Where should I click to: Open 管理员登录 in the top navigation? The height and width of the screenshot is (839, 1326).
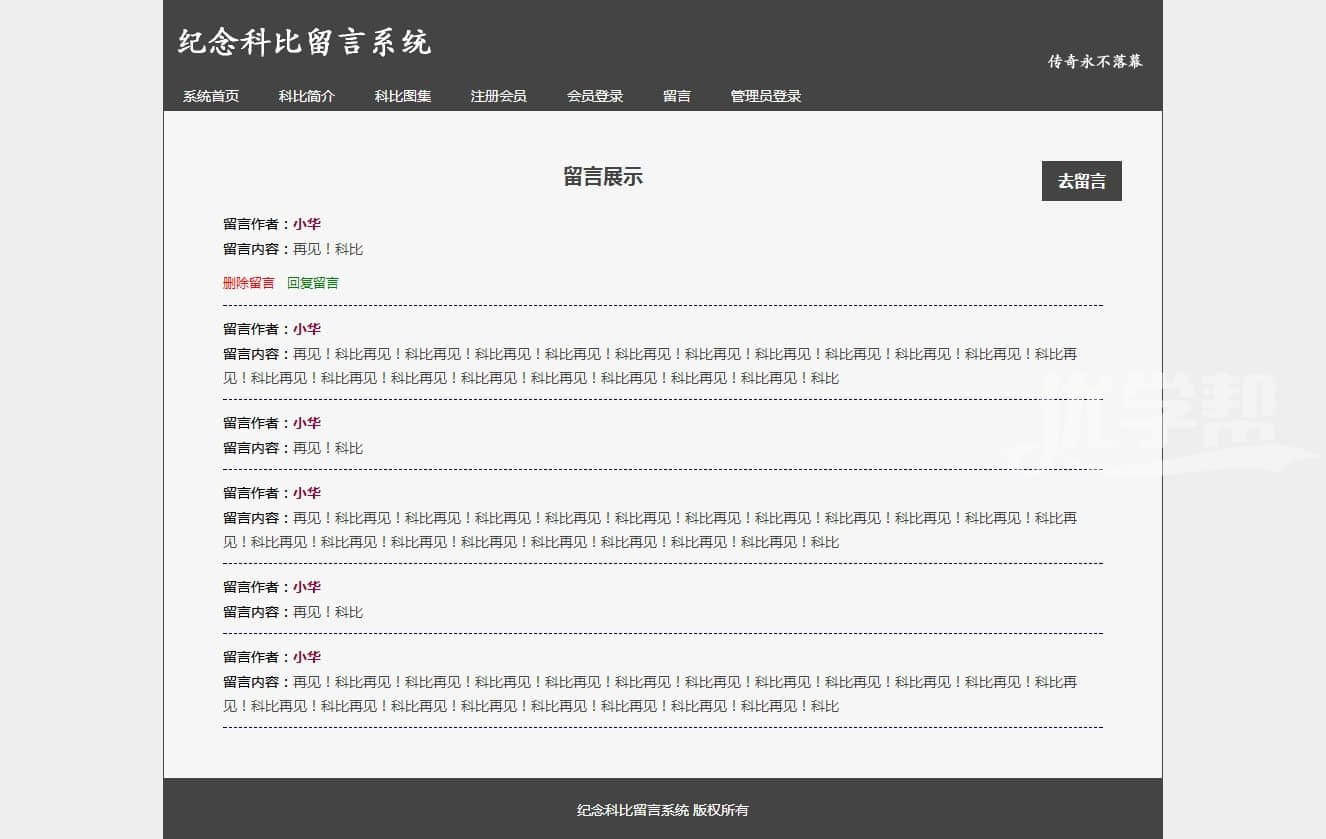(x=766, y=96)
